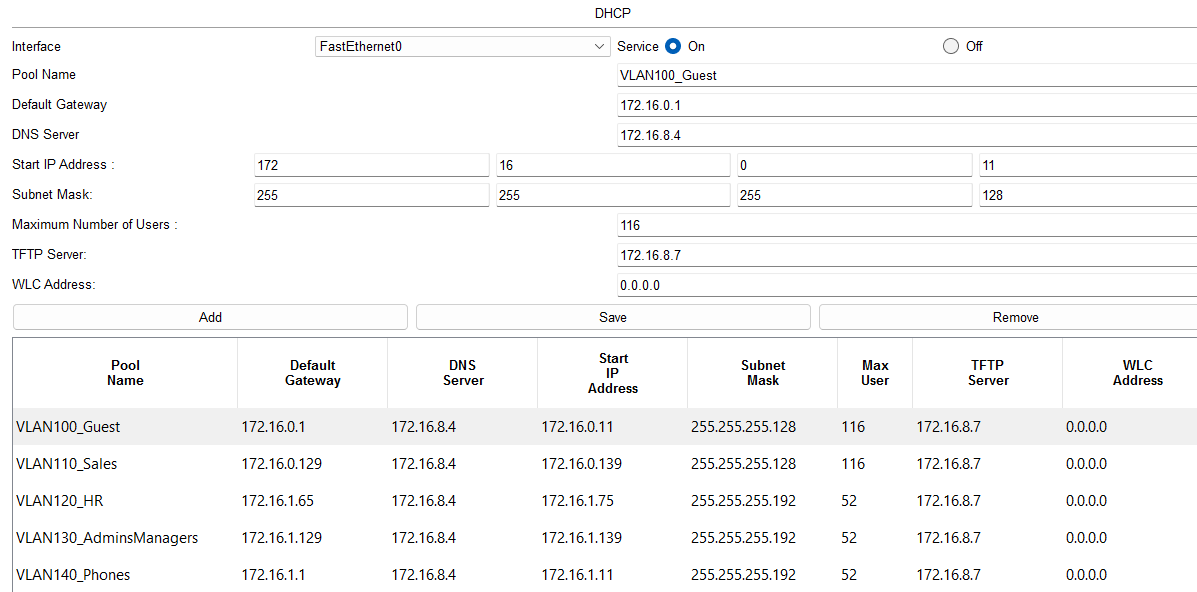
Task: Turn the DHCP service Off
Action: pyautogui.click(x=950, y=46)
